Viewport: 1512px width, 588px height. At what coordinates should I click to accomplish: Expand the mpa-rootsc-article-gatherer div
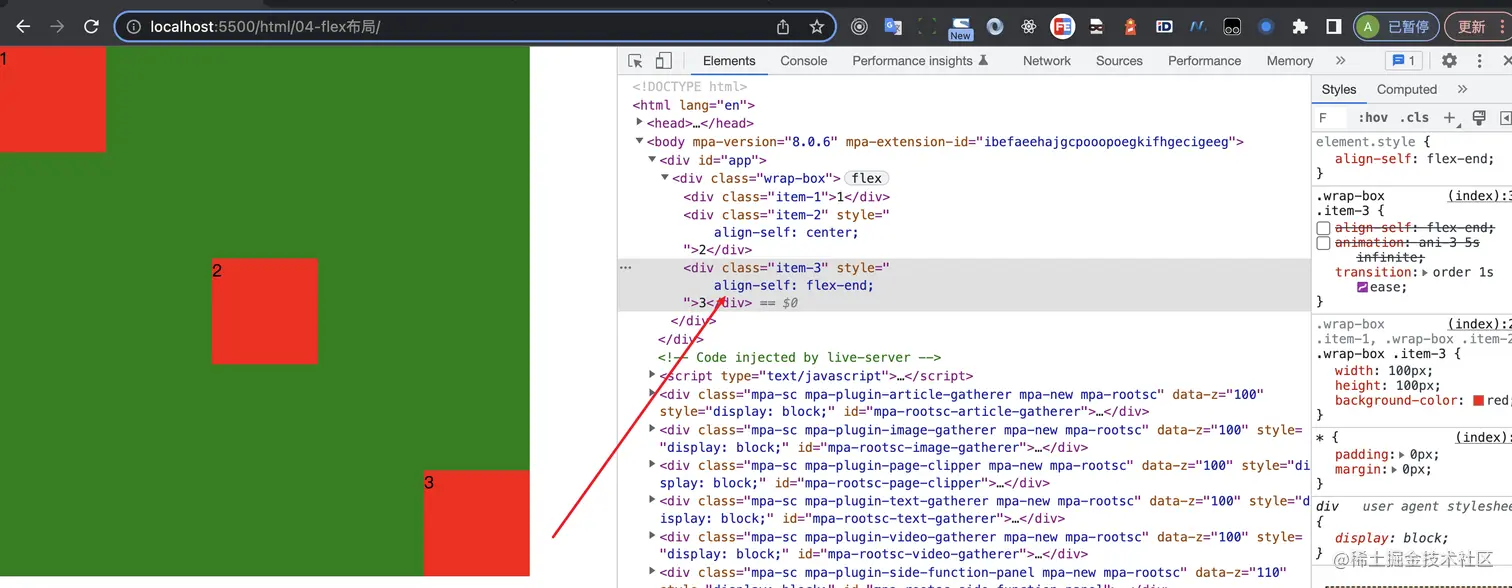coord(653,393)
